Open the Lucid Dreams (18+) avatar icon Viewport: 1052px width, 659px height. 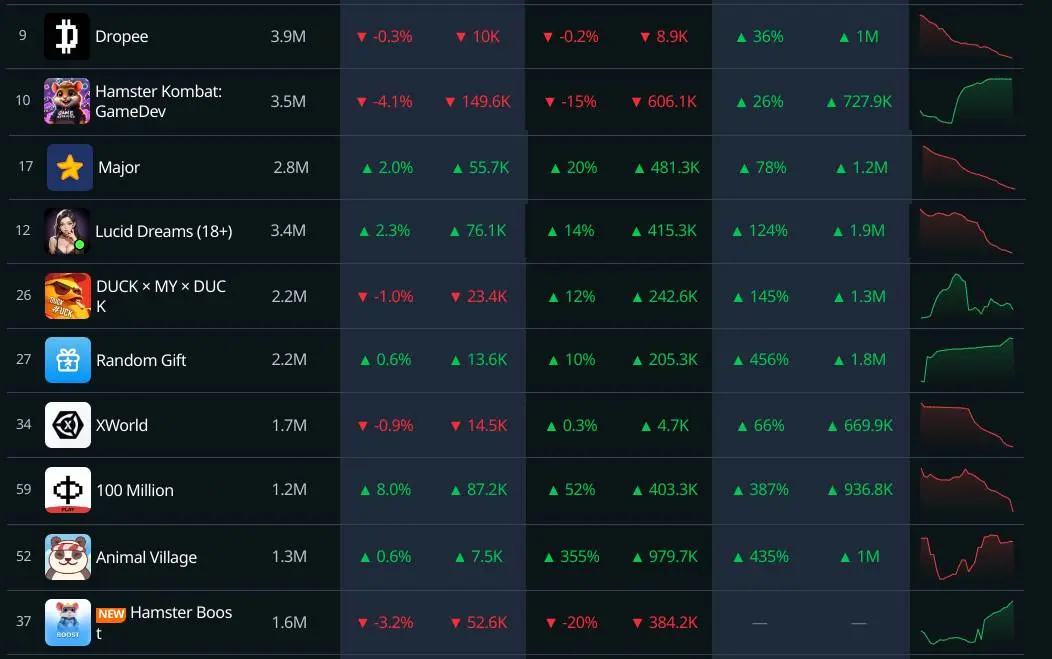pyautogui.click(x=66, y=231)
